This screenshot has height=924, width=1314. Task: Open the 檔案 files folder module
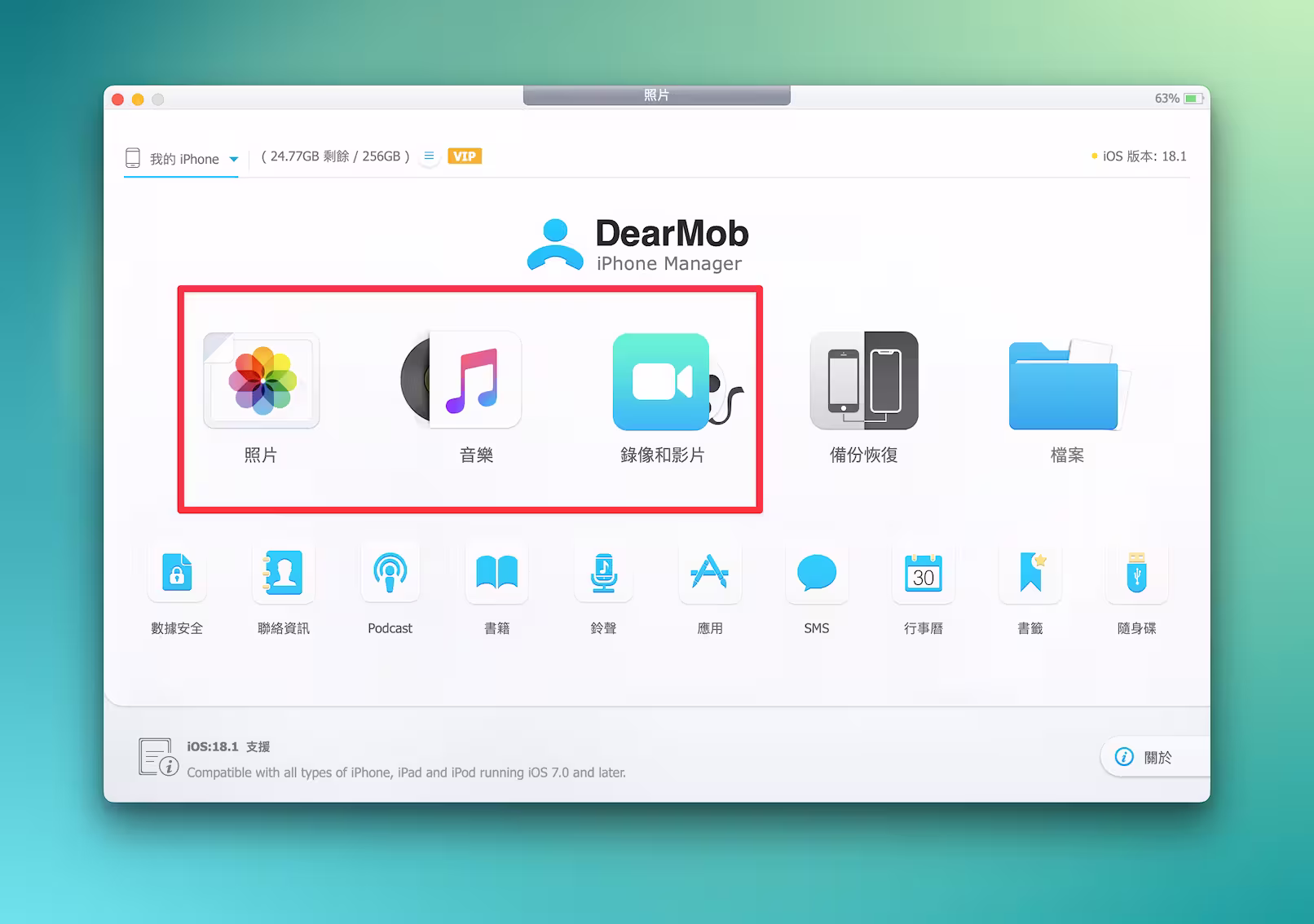tap(1068, 385)
